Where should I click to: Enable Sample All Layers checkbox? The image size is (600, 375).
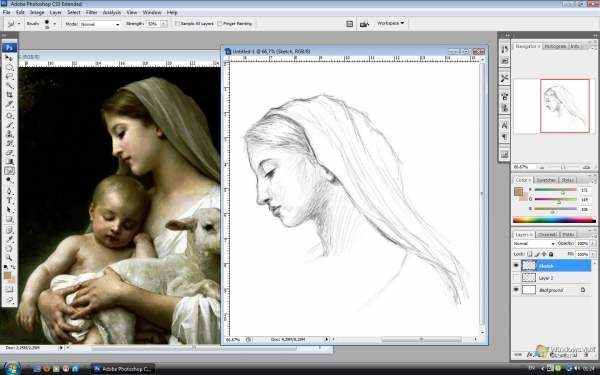tap(177, 24)
